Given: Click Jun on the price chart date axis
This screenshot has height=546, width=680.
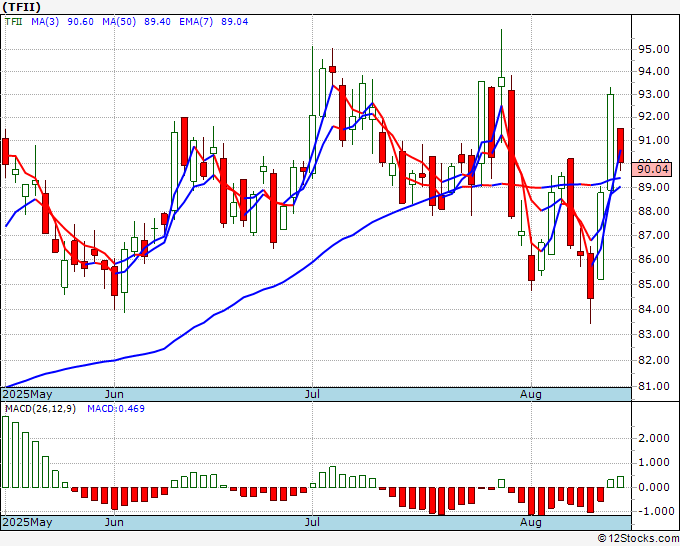Looking at the screenshot, I should point(114,394).
